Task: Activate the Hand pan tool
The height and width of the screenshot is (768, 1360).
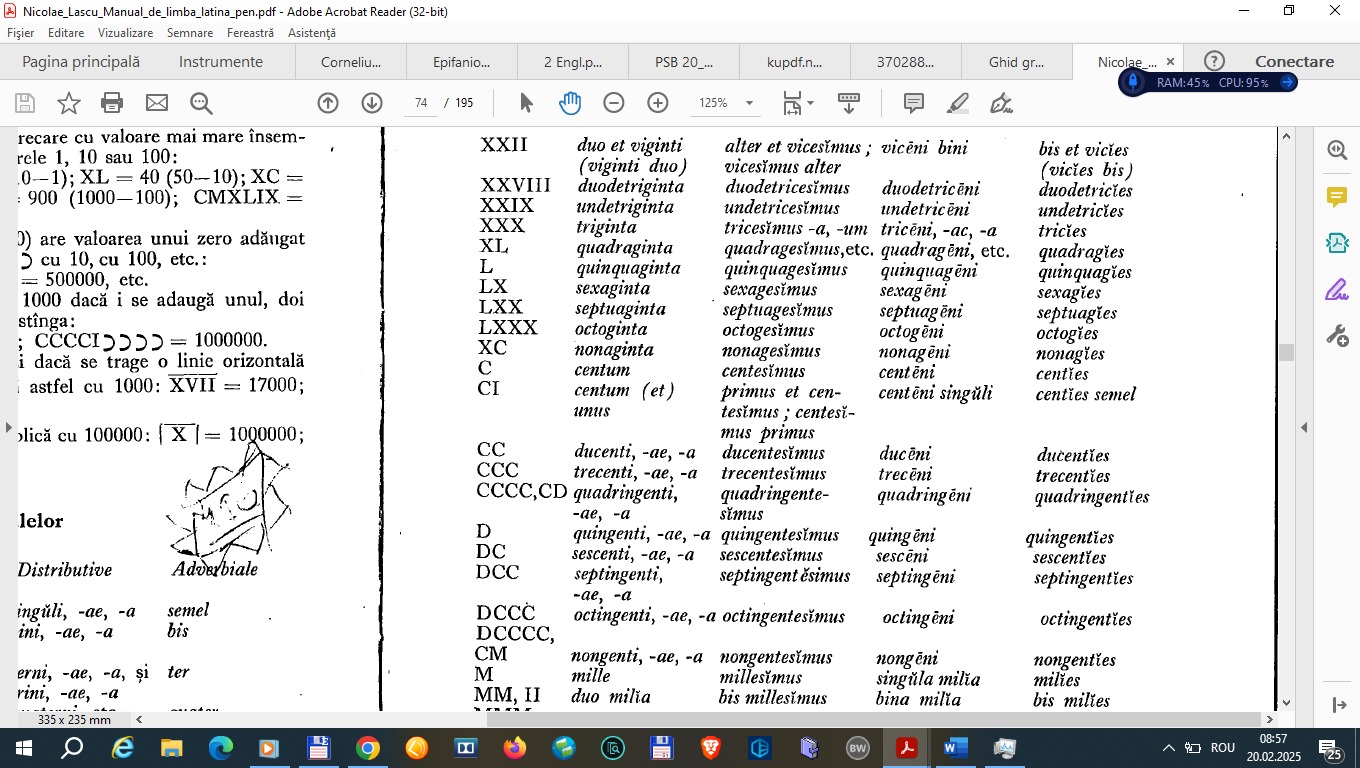Action: [570, 103]
